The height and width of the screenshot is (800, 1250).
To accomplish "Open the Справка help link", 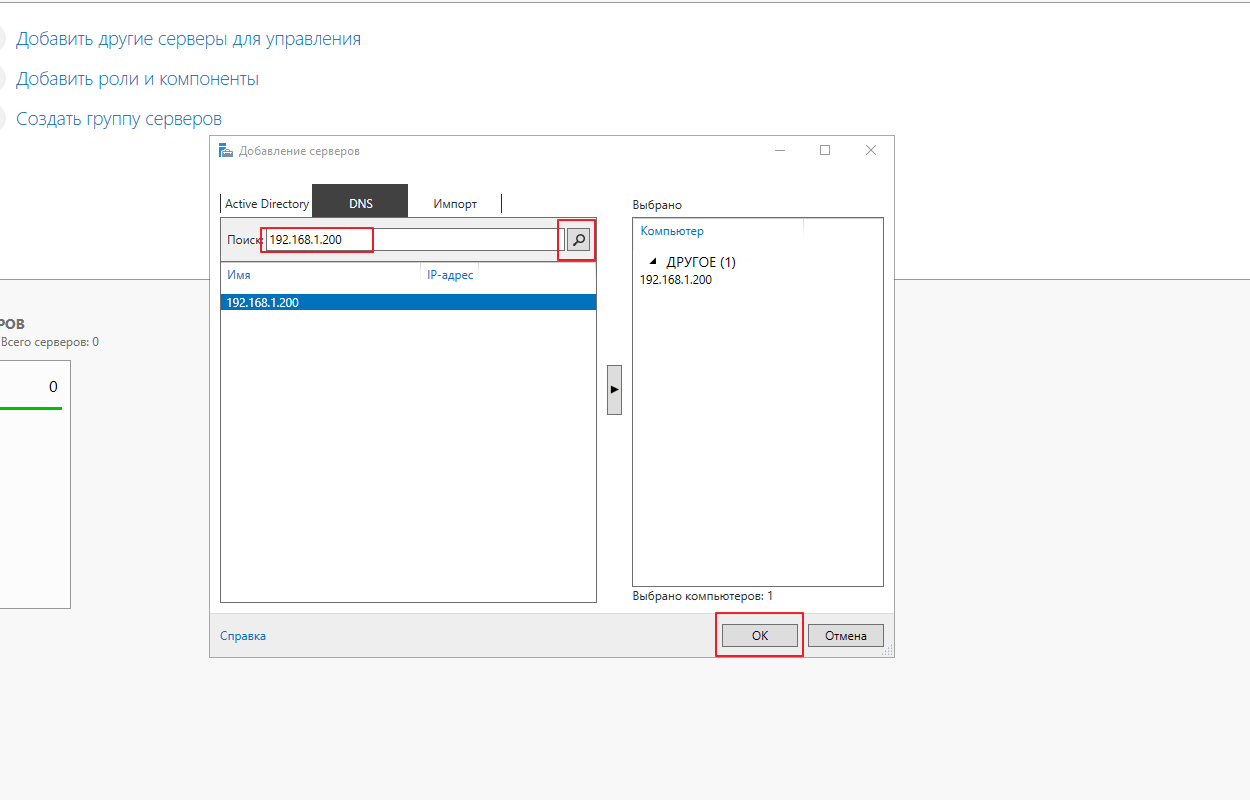I will [x=243, y=636].
